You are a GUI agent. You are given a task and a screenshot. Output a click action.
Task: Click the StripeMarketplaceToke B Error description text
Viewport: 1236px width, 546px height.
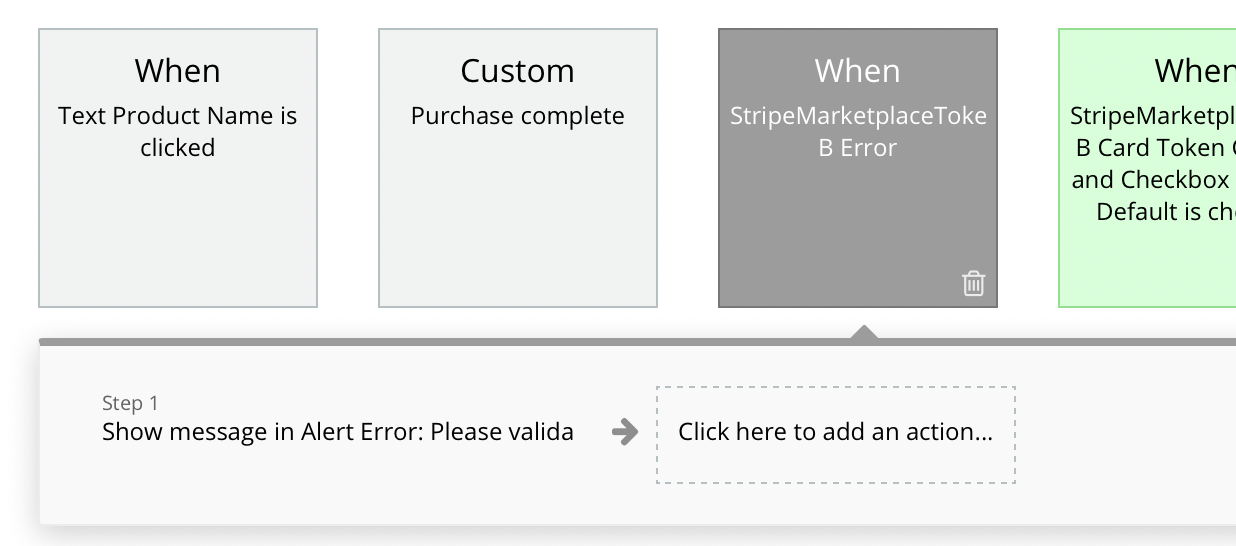(858, 132)
